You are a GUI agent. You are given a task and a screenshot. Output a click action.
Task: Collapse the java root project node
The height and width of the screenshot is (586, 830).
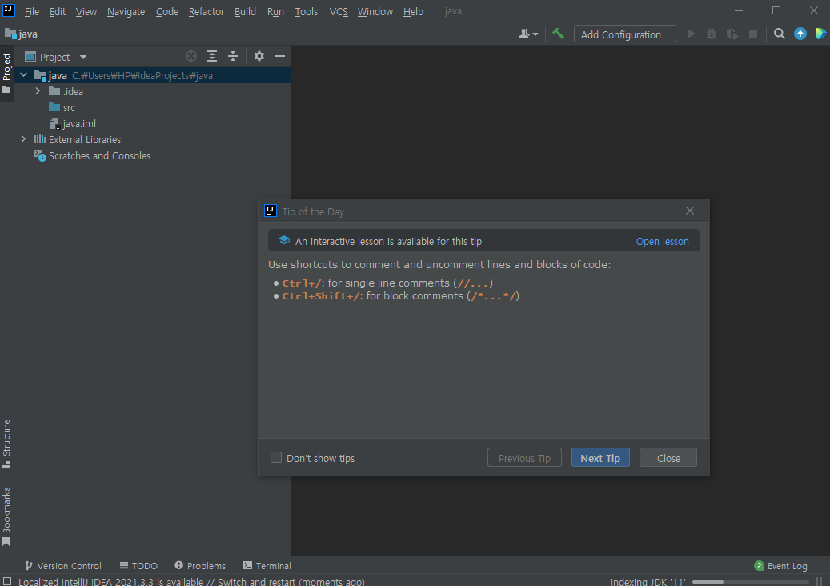(23, 75)
